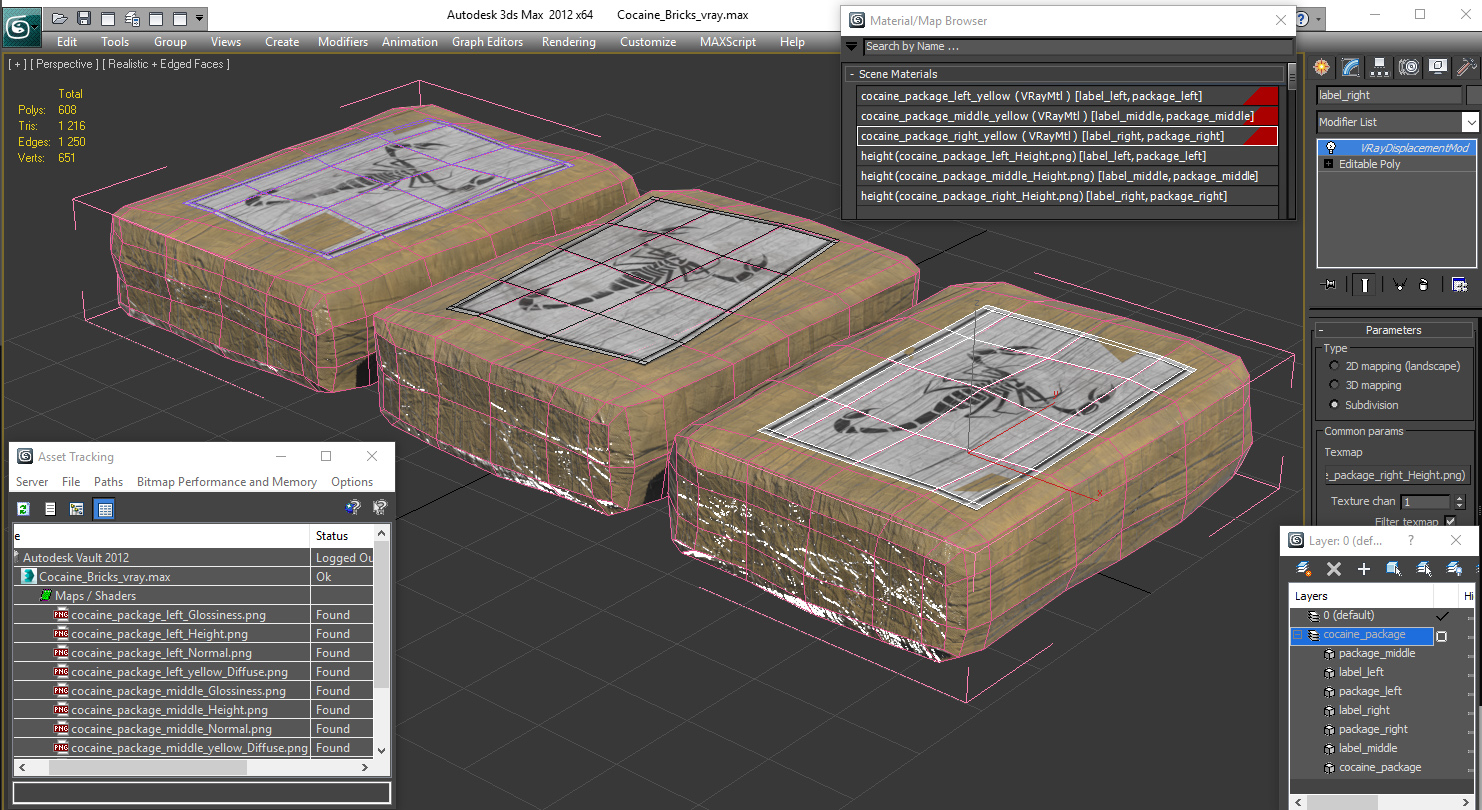Click the Create New Layer icon

click(1303, 568)
